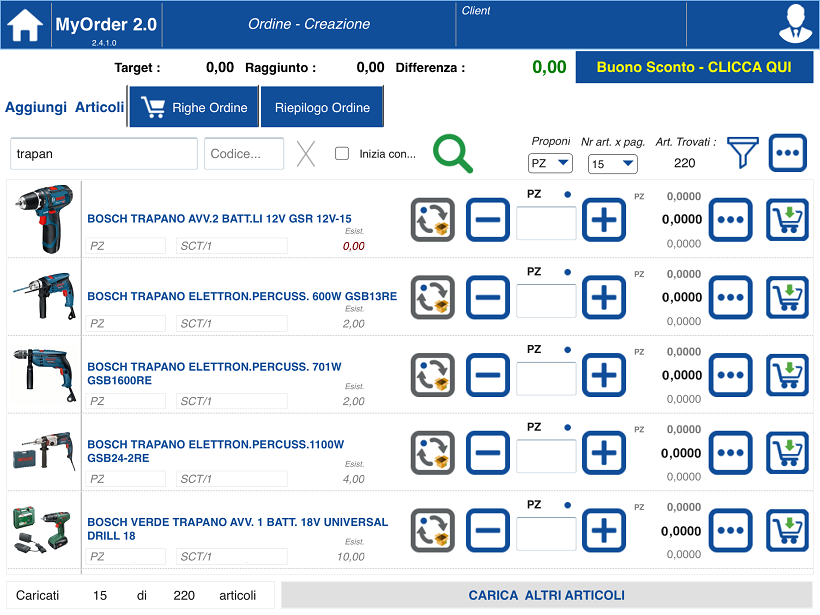Open details dots for GSR 12V-15
The image size is (820, 615).
coord(731,220)
